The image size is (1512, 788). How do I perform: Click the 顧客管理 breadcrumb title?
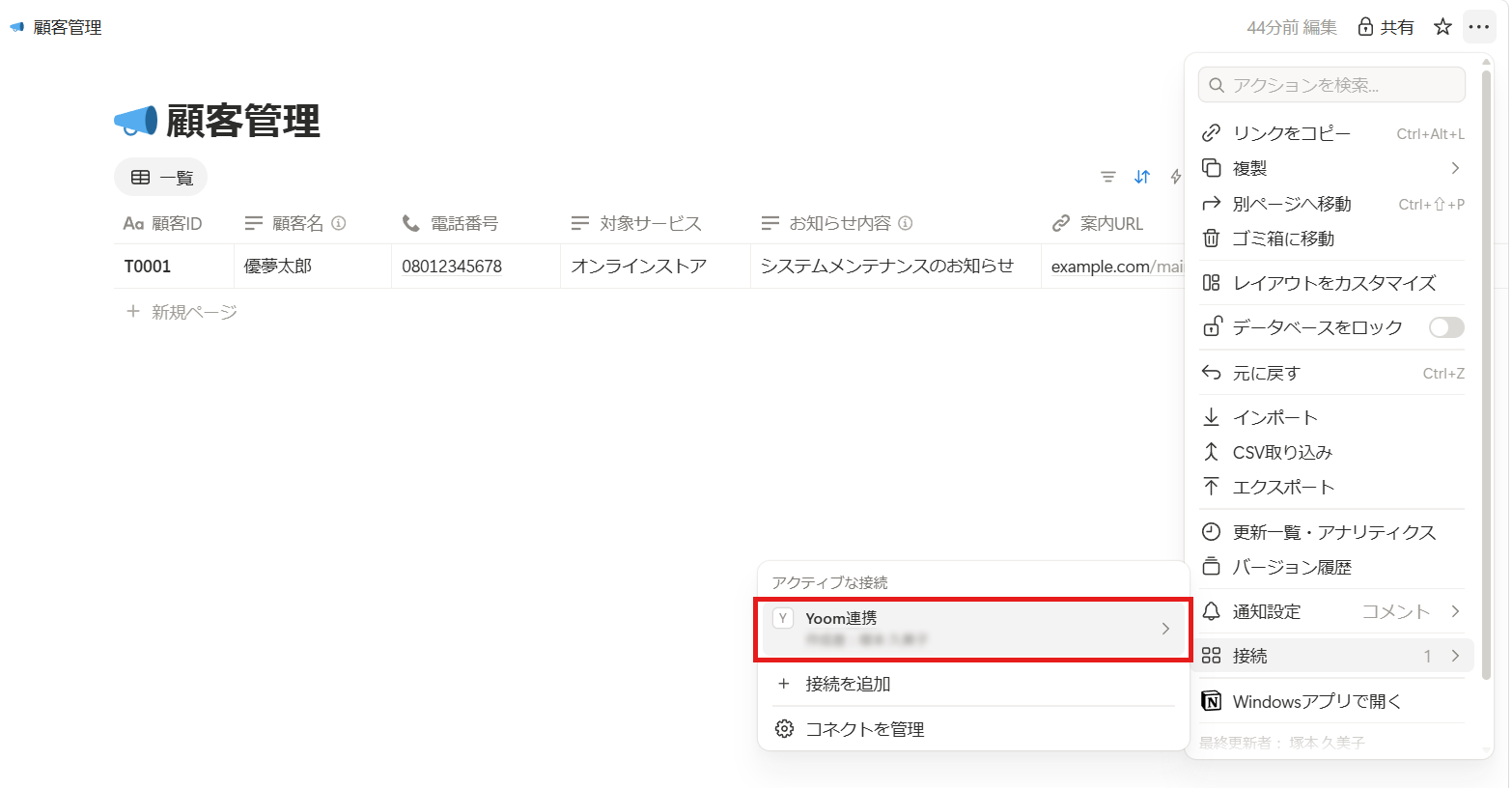pyautogui.click(x=68, y=27)
